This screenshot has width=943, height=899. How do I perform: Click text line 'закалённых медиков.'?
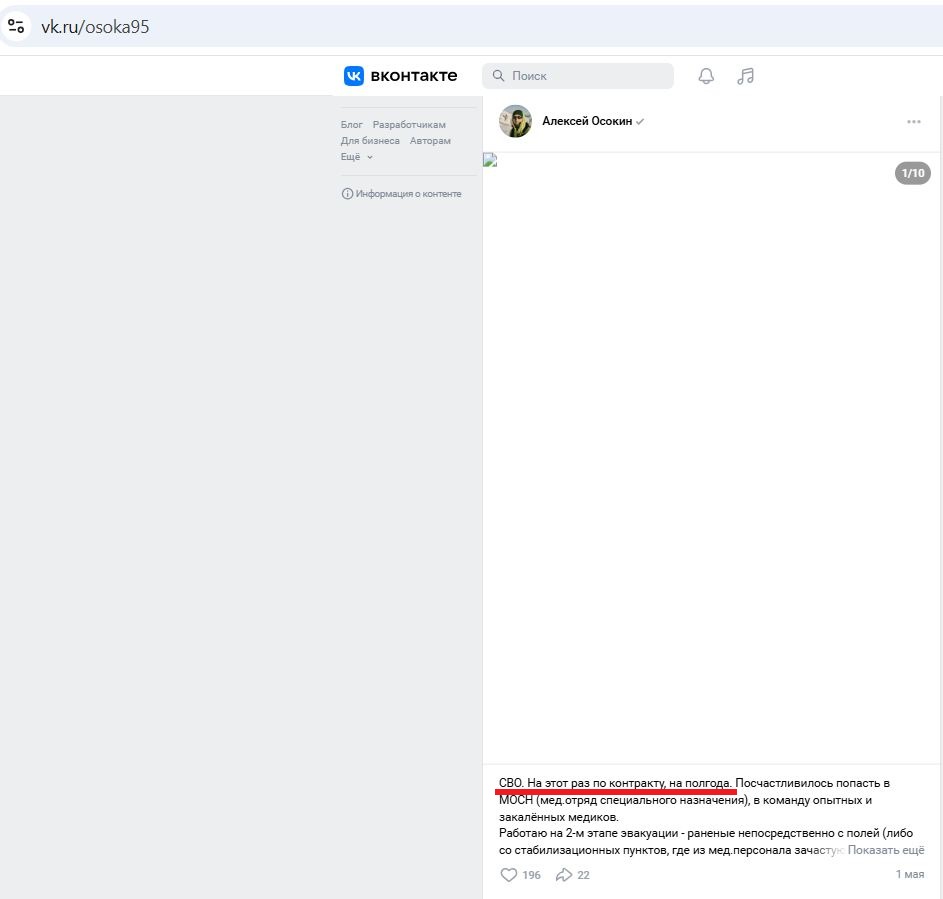[559, 817]
